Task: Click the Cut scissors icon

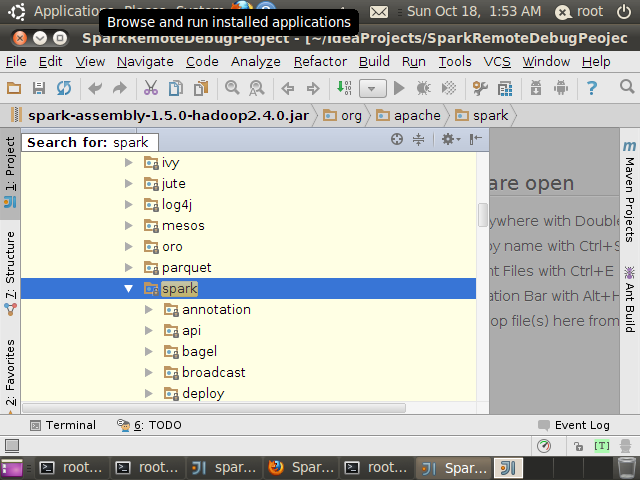Action: 151,88
